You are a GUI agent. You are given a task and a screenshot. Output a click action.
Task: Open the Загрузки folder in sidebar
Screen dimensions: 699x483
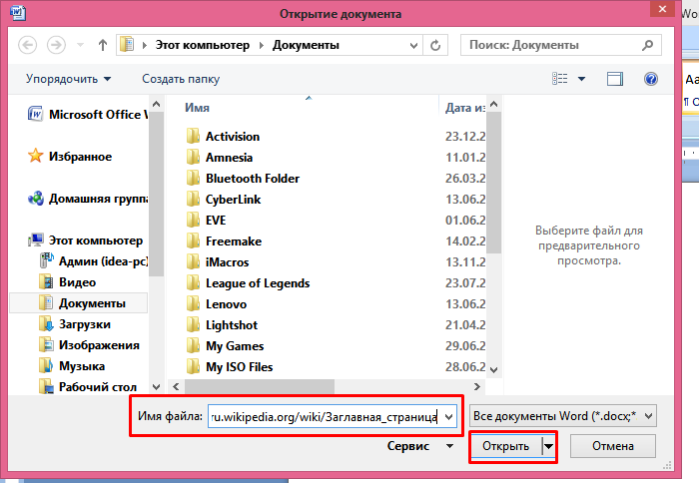75,324
